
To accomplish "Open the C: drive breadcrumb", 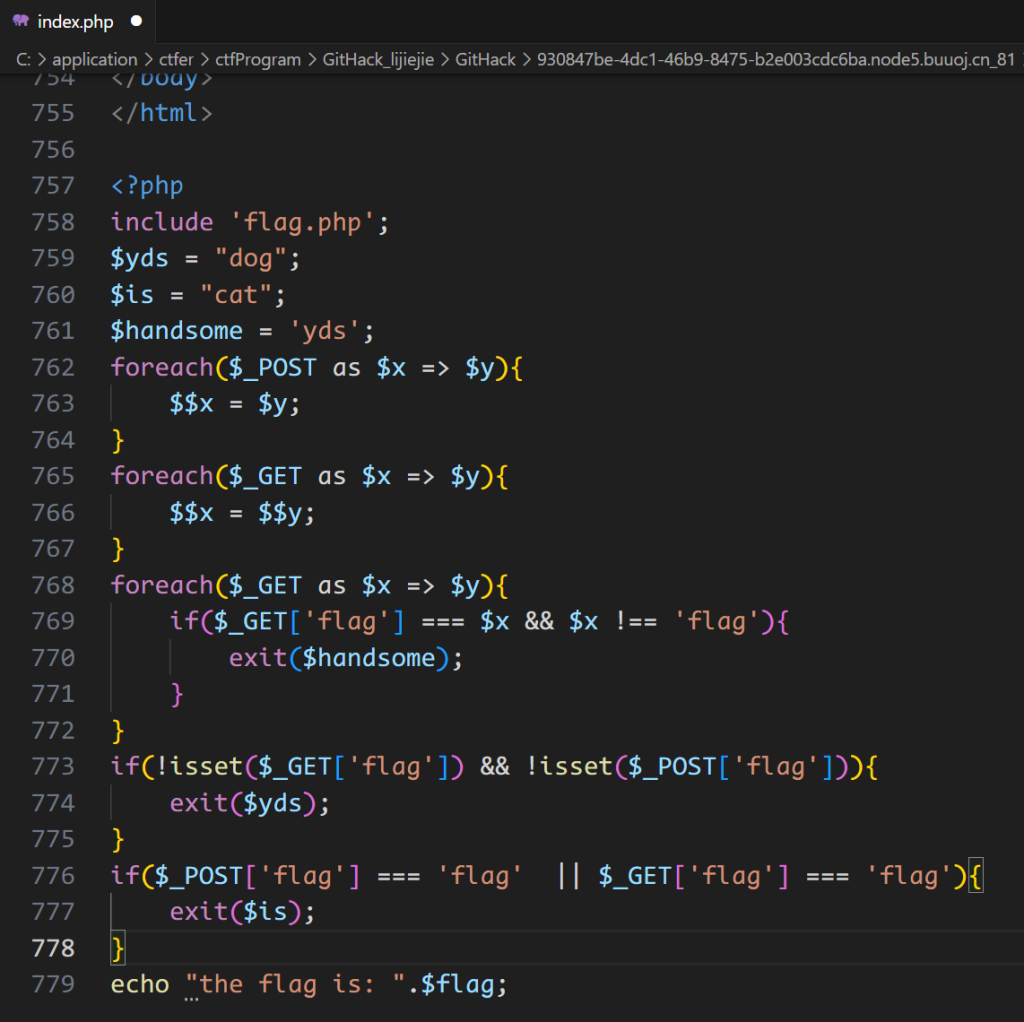I will pos(23,59).
